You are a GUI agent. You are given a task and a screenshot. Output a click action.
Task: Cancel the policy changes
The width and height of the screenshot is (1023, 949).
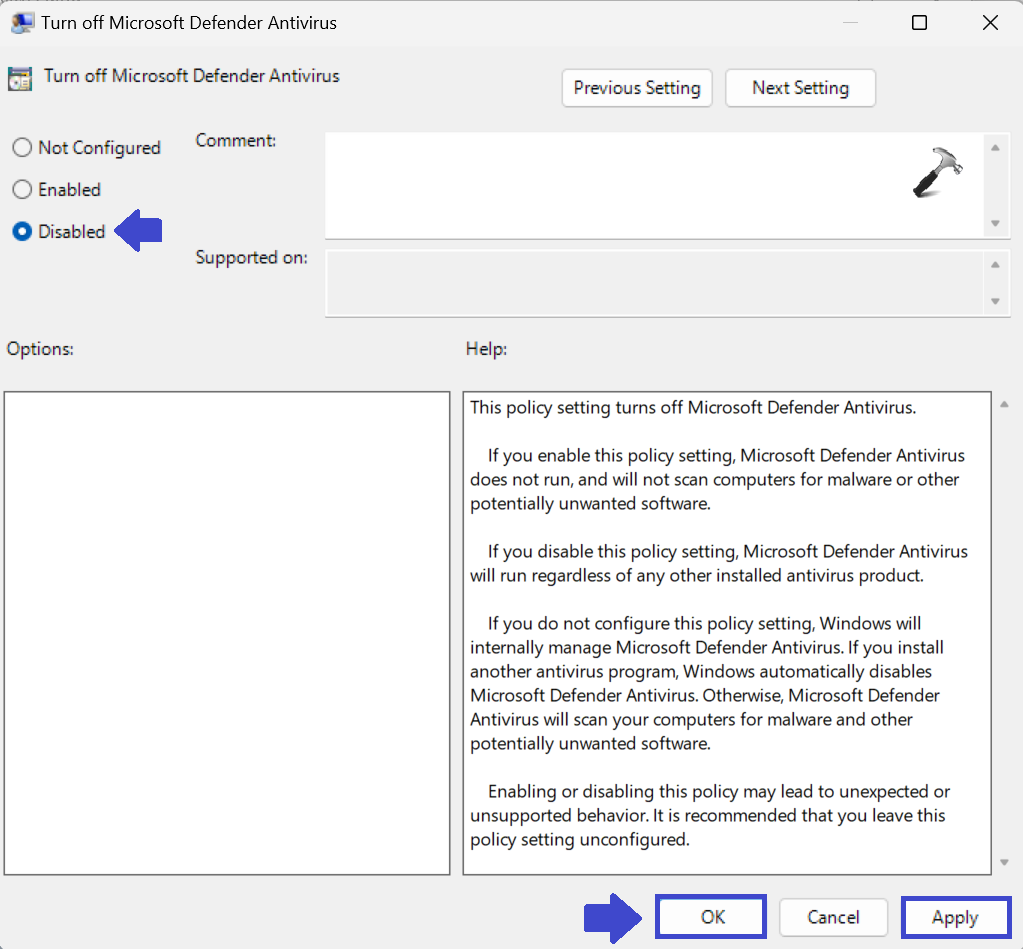[833, 917]
